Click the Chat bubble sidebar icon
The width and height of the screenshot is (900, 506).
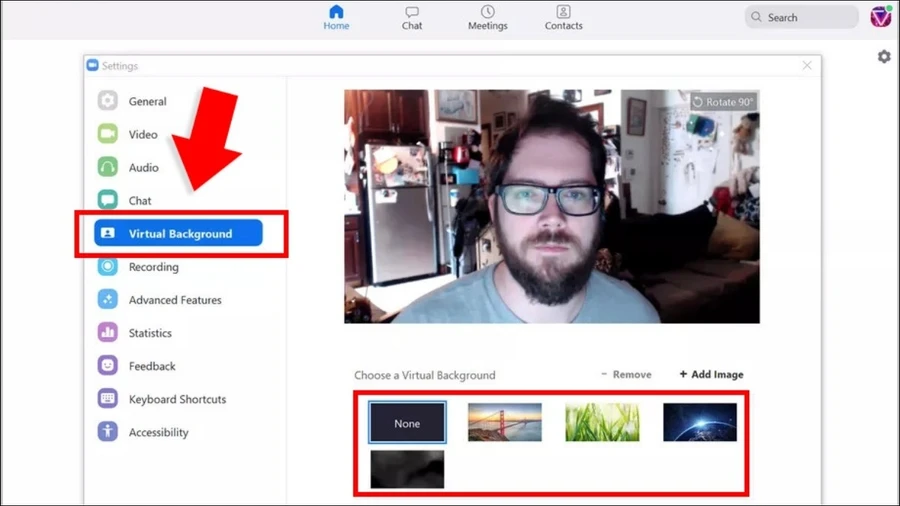[107, 200]
